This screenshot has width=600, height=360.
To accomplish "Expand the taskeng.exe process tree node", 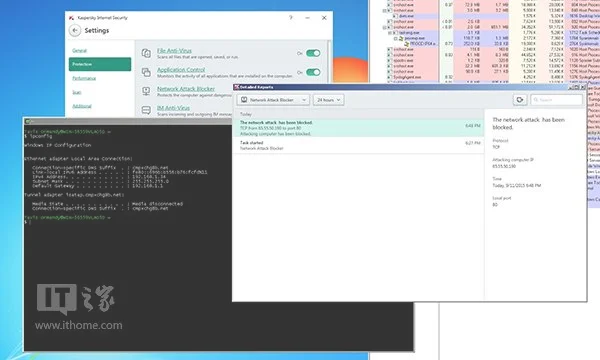I will [390, 33].
